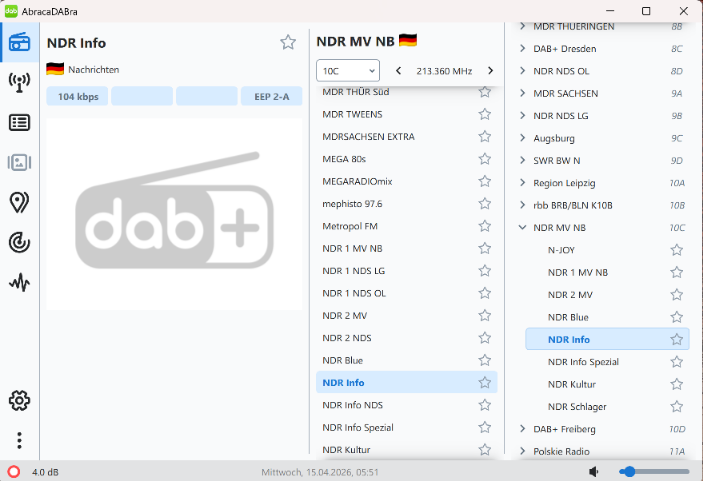Open the ensemble information antenna icon
Screen dimensions: 703x481
[19, 82]
